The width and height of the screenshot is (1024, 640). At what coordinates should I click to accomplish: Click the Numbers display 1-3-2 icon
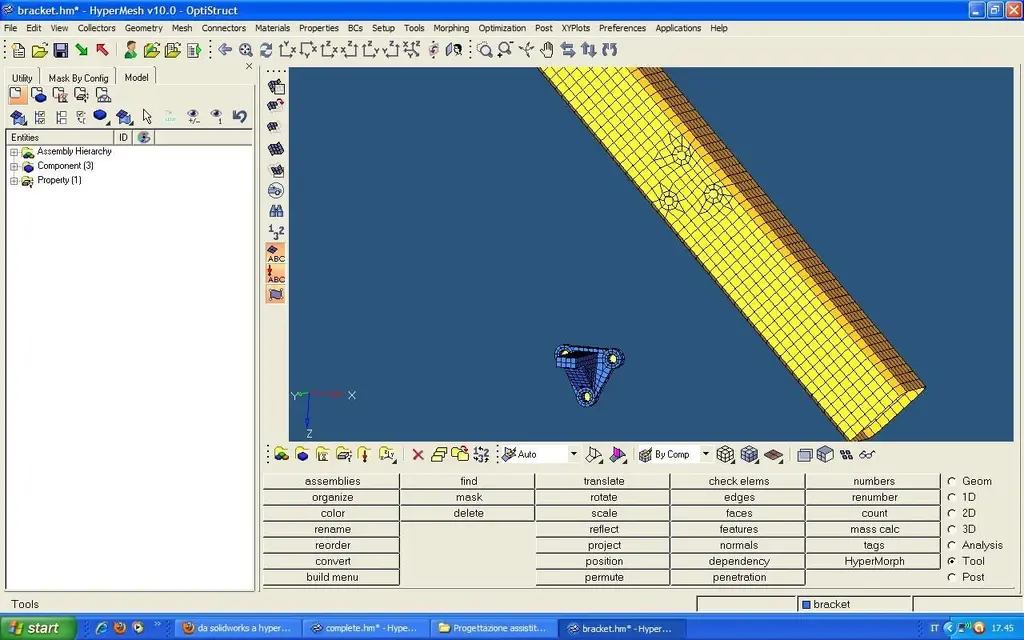[276, 231]
